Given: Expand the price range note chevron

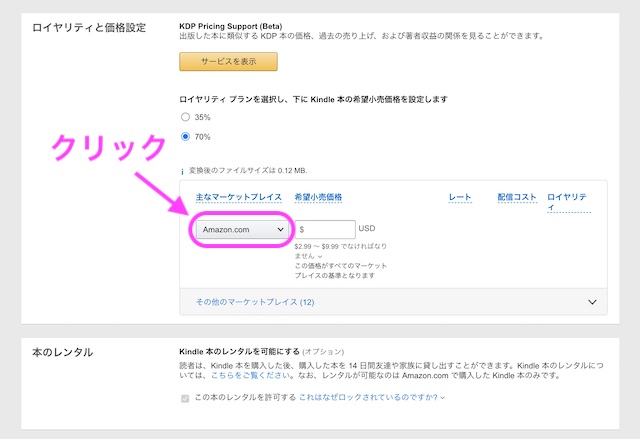Looking at the screenshot, I should (x=320, y=255).
